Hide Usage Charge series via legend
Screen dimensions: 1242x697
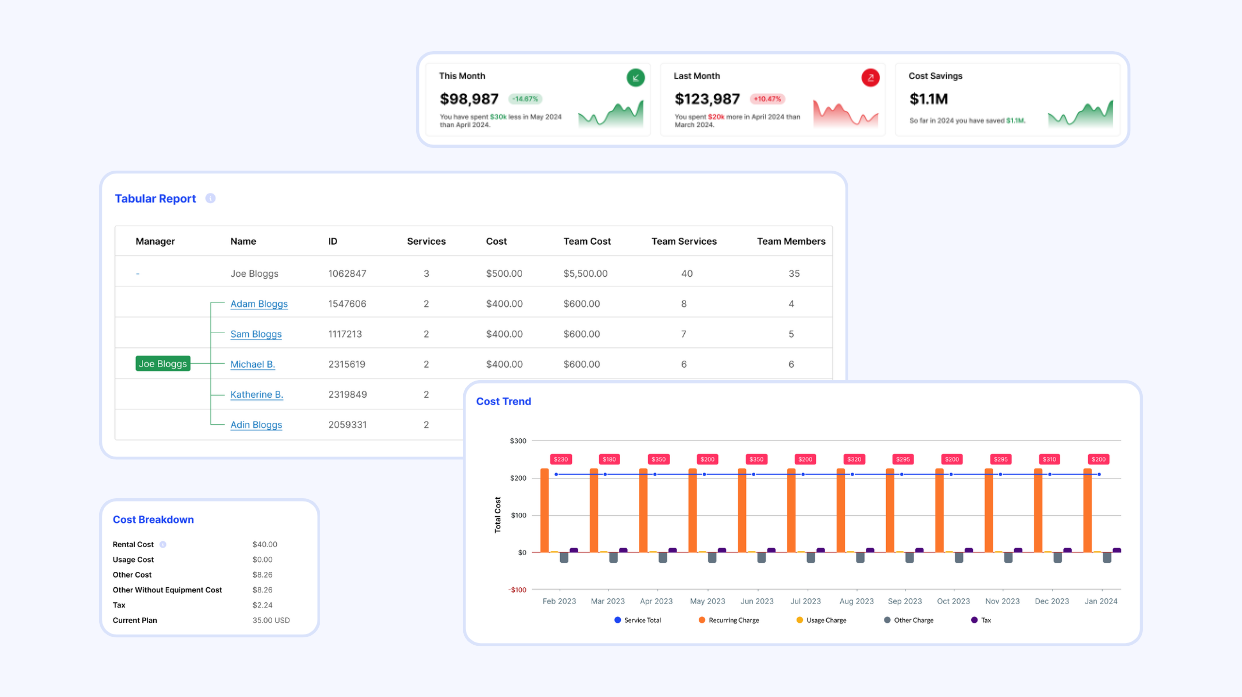820,620
